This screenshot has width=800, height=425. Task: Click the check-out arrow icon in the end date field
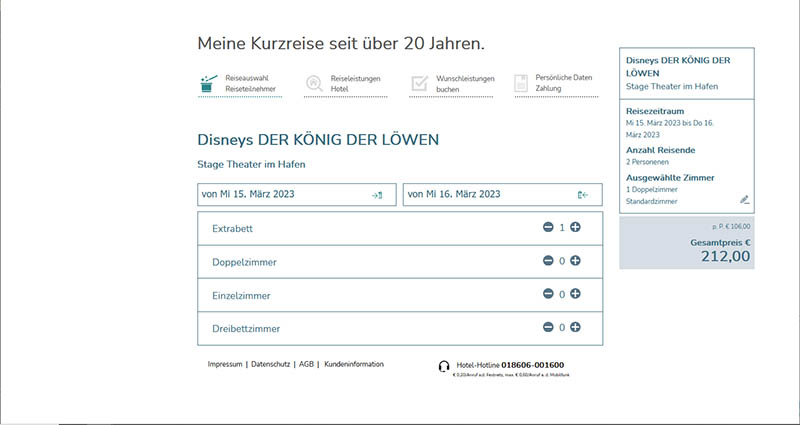(x=583, y=195)
